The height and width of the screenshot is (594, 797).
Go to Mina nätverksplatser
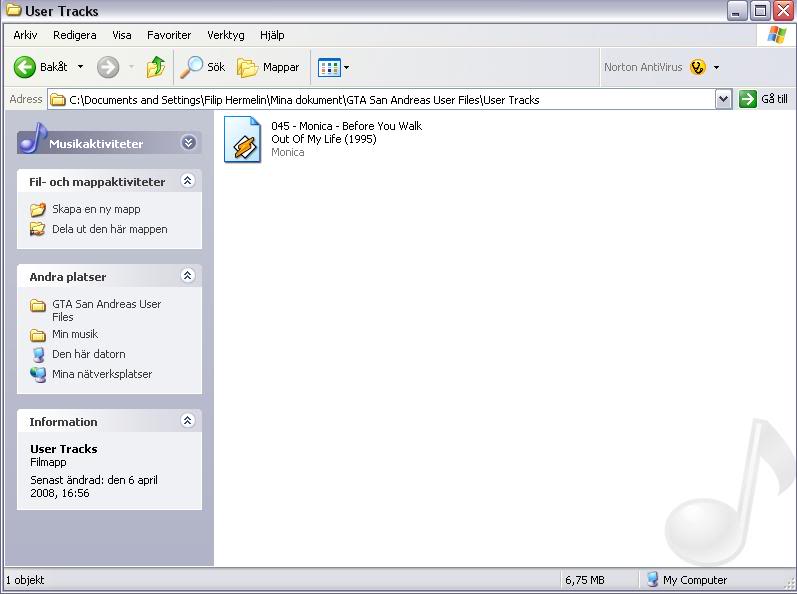pyautogui.click(x=102, y=374)
